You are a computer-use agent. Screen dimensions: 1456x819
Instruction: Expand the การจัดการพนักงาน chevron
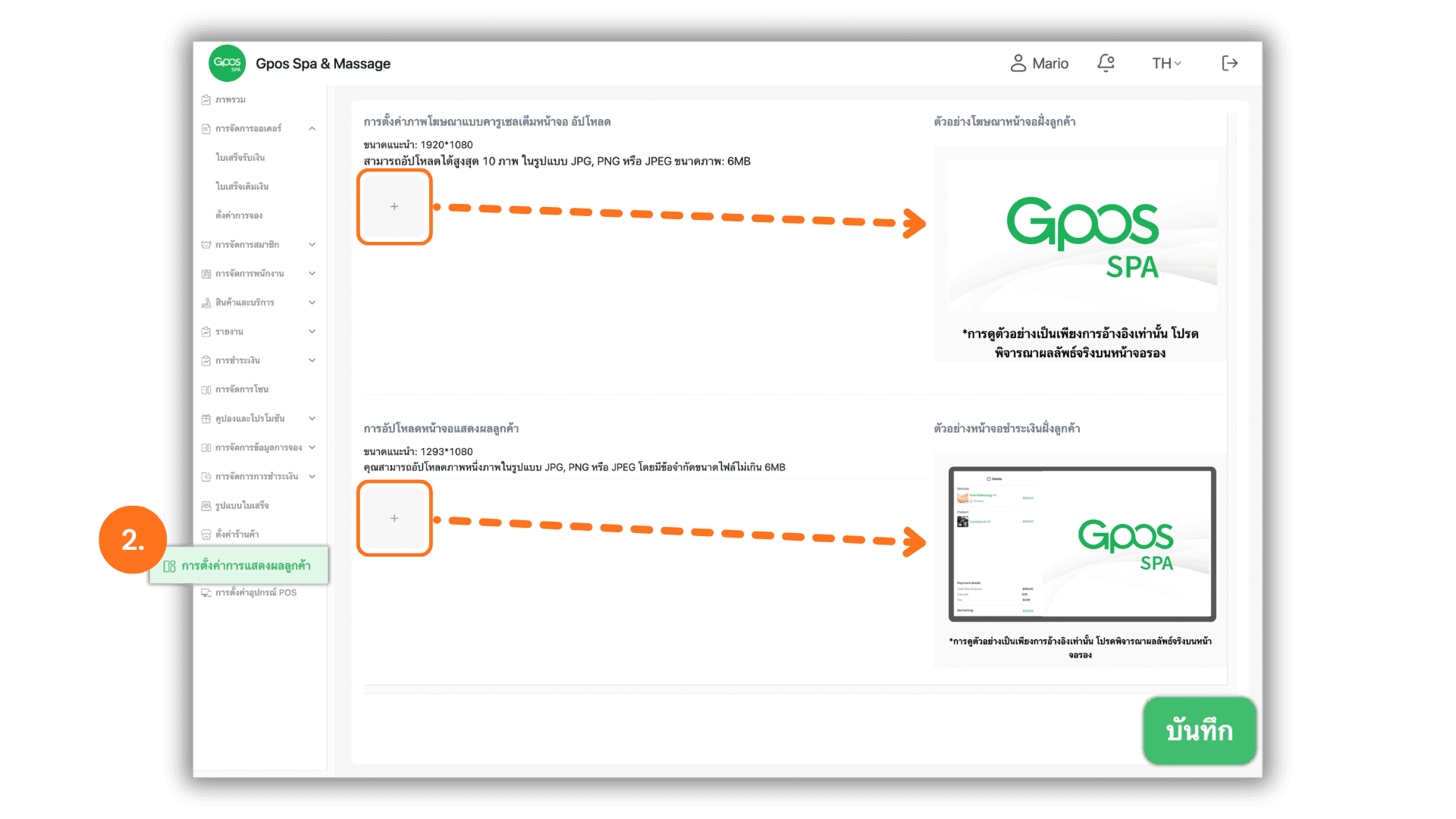(x=312, y=274)
